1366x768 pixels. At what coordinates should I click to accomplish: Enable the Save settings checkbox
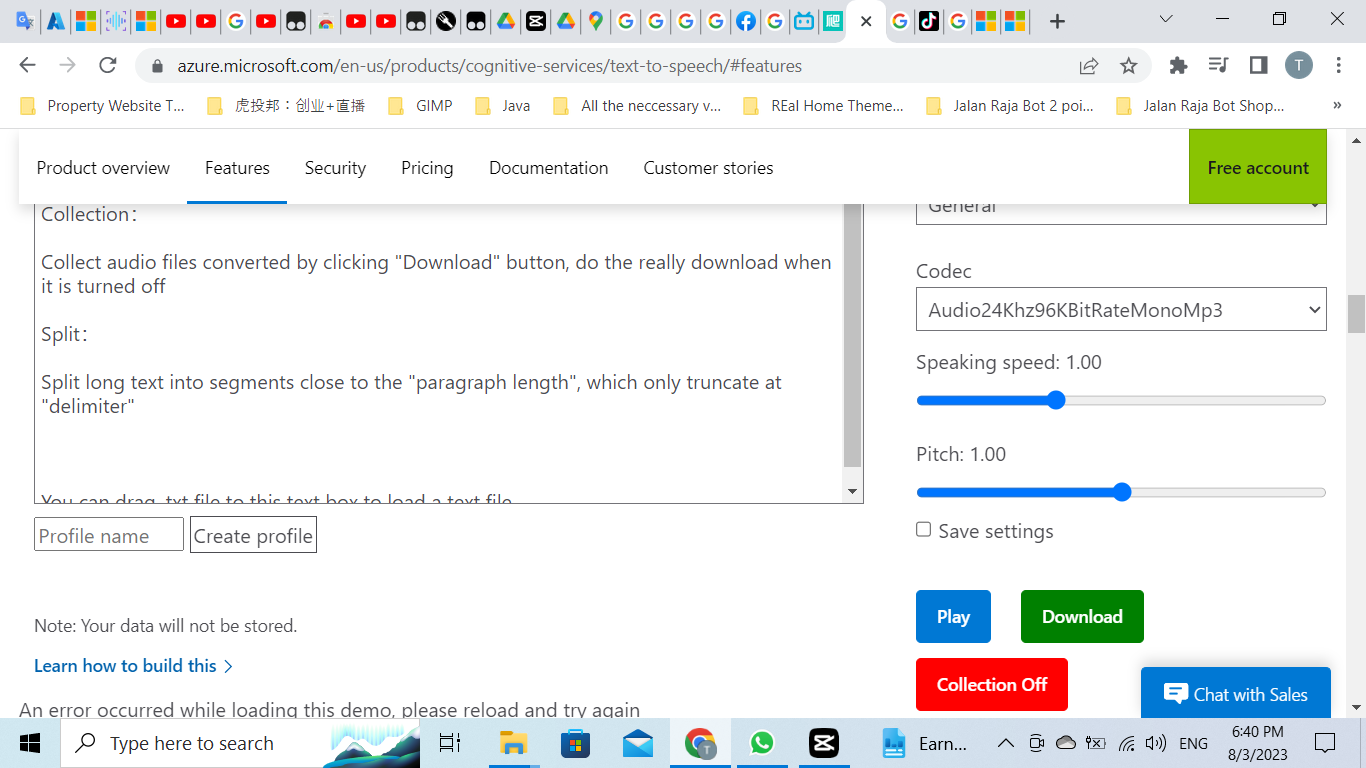pos(923,529)
